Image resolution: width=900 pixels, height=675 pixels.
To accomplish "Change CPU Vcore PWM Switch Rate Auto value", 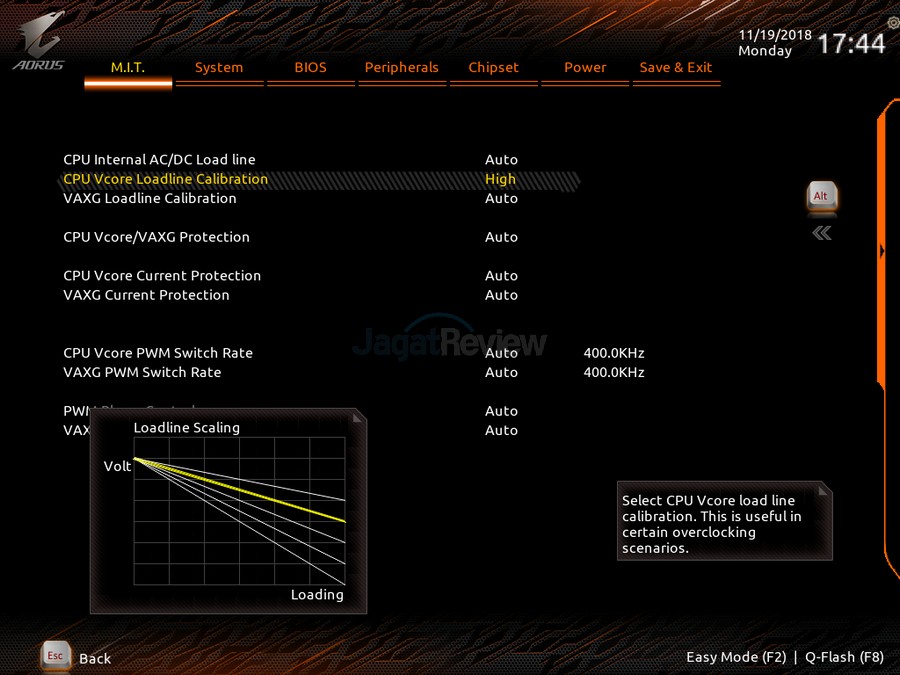I will coord(501,353).
